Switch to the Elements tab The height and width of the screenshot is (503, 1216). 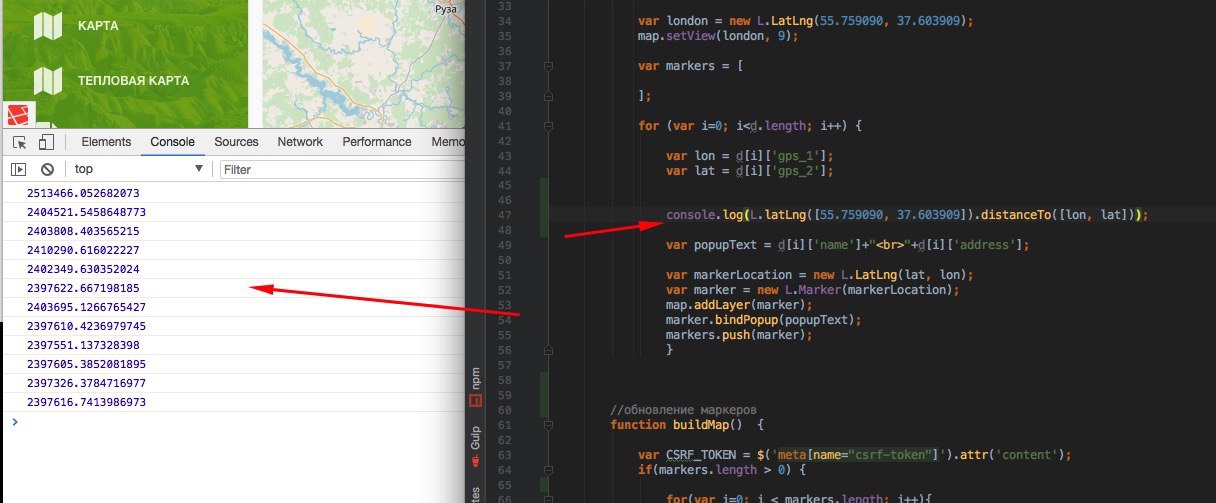[x=106, y=142]
